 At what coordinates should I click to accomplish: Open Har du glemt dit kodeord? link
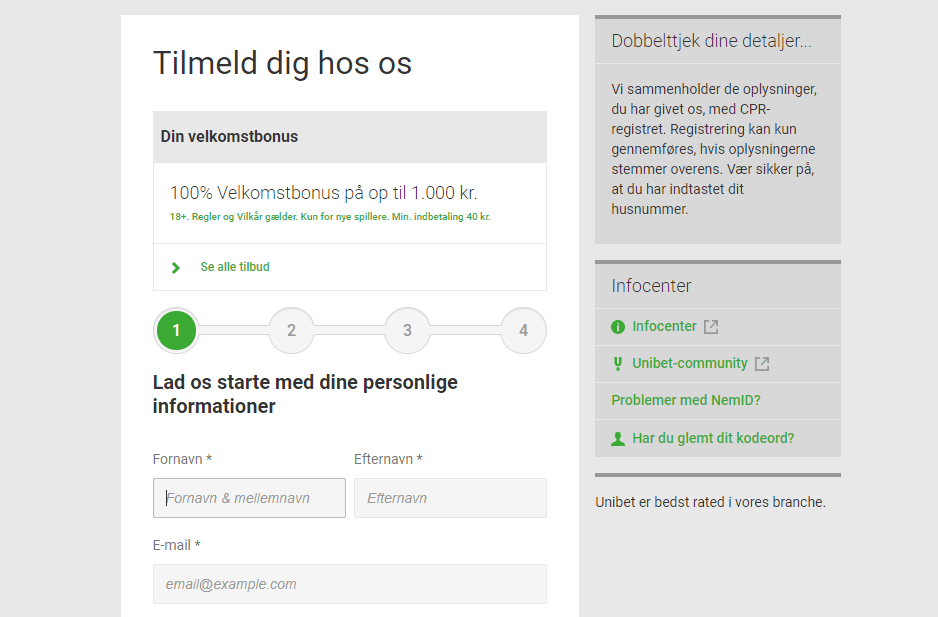pos(713,438)
